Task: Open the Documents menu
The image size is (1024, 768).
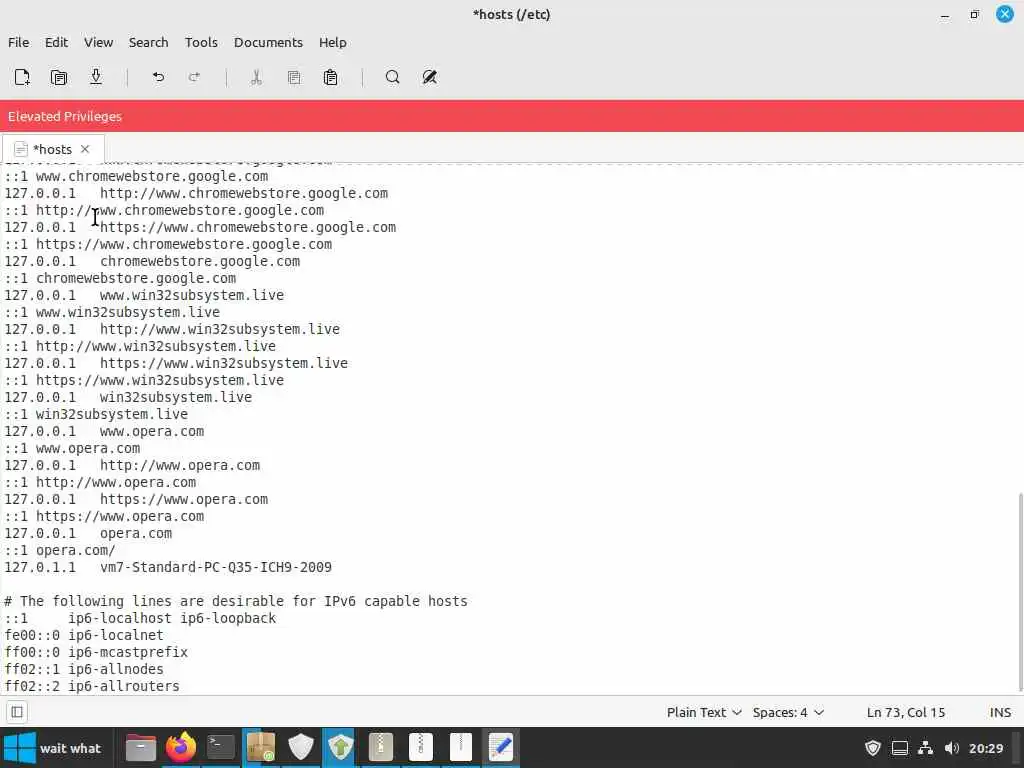Action: (268, 42)
